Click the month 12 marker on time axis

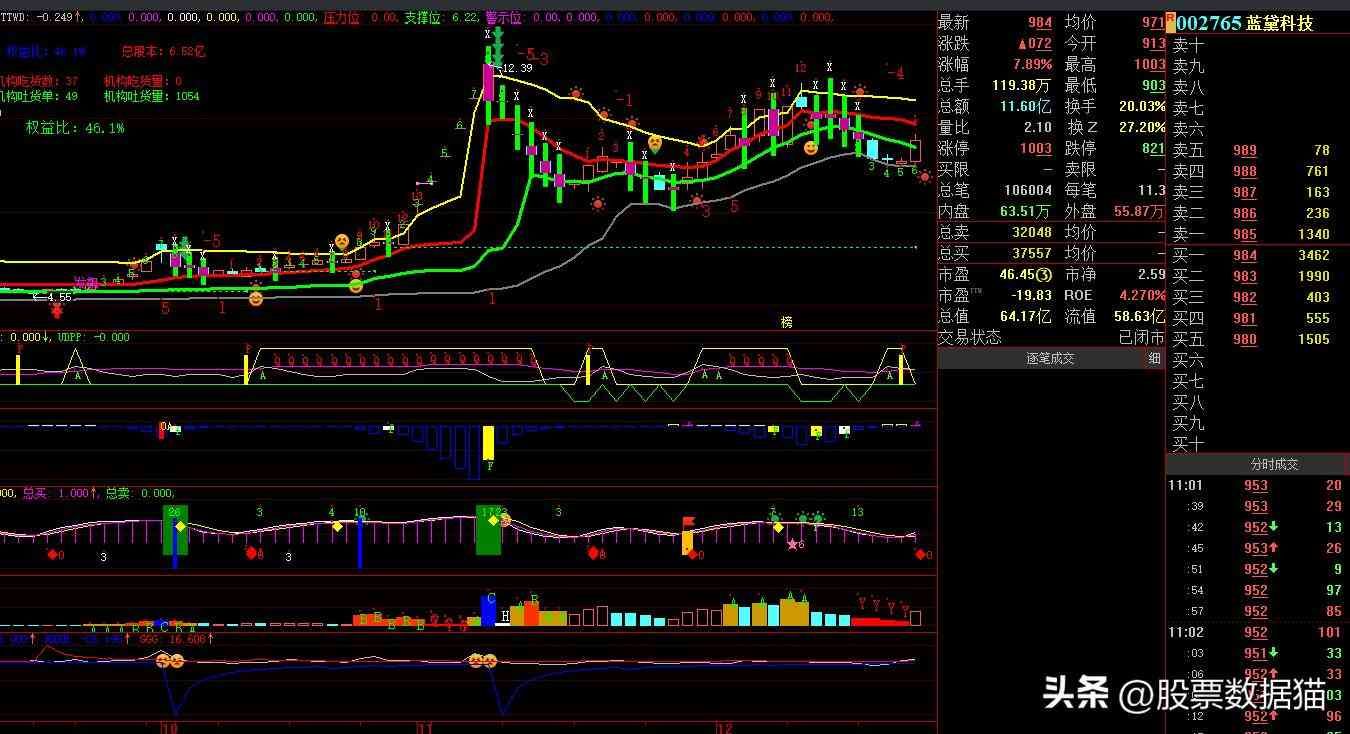pyautogui.click(x=726, y=726)
